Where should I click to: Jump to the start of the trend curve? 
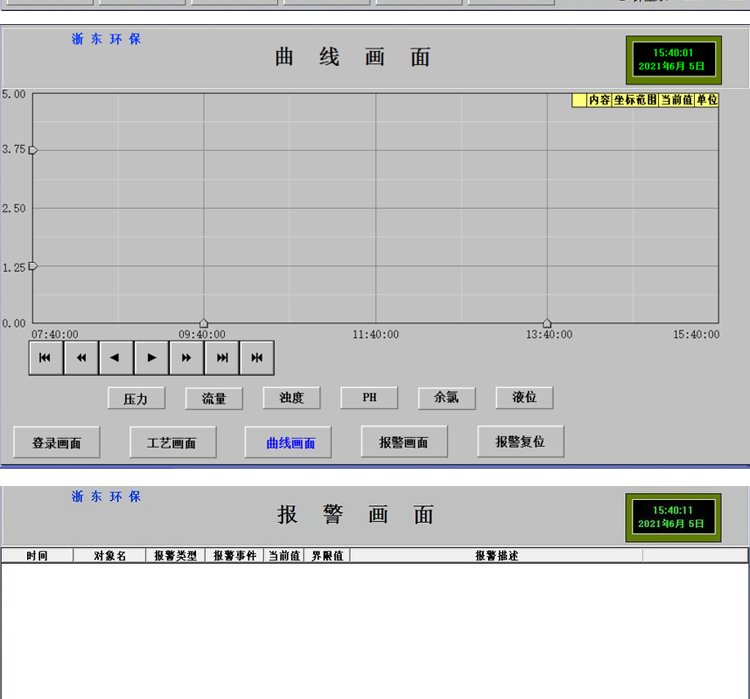(x=45, y=357)
